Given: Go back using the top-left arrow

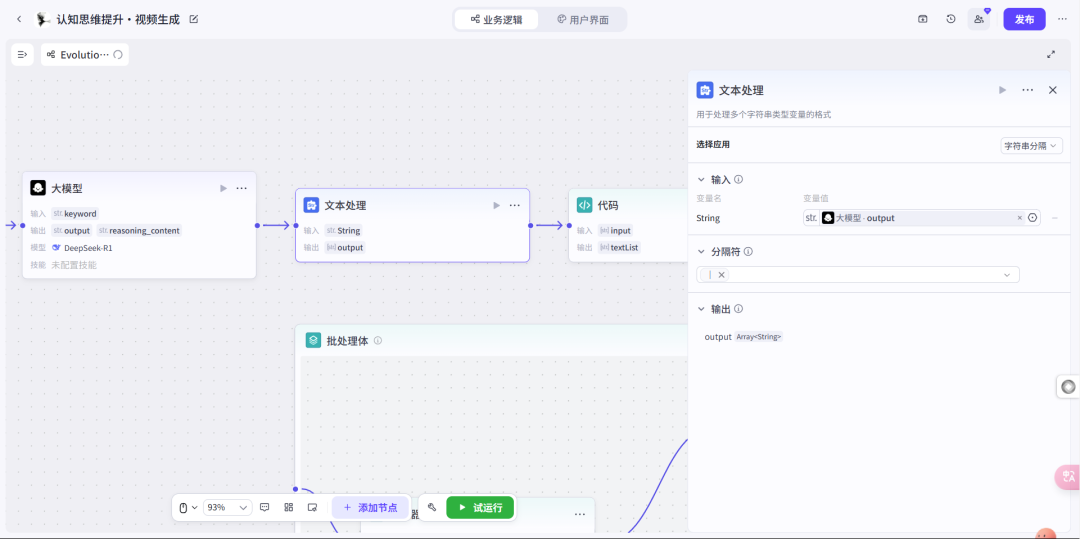Looking at the screenshot, I should point(19,19).
